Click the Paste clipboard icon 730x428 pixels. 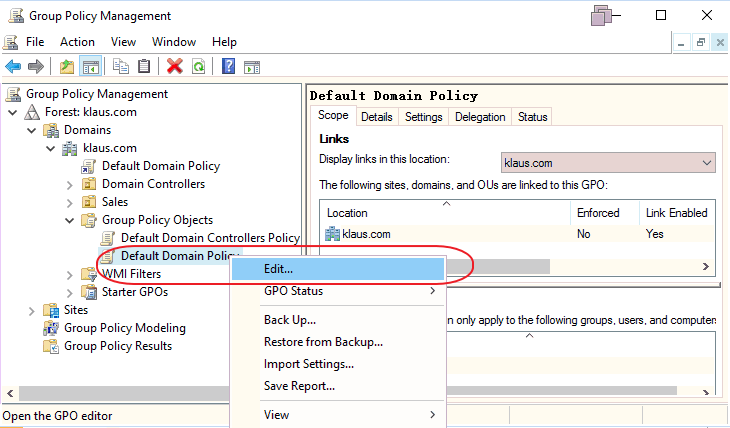(144, 67)
